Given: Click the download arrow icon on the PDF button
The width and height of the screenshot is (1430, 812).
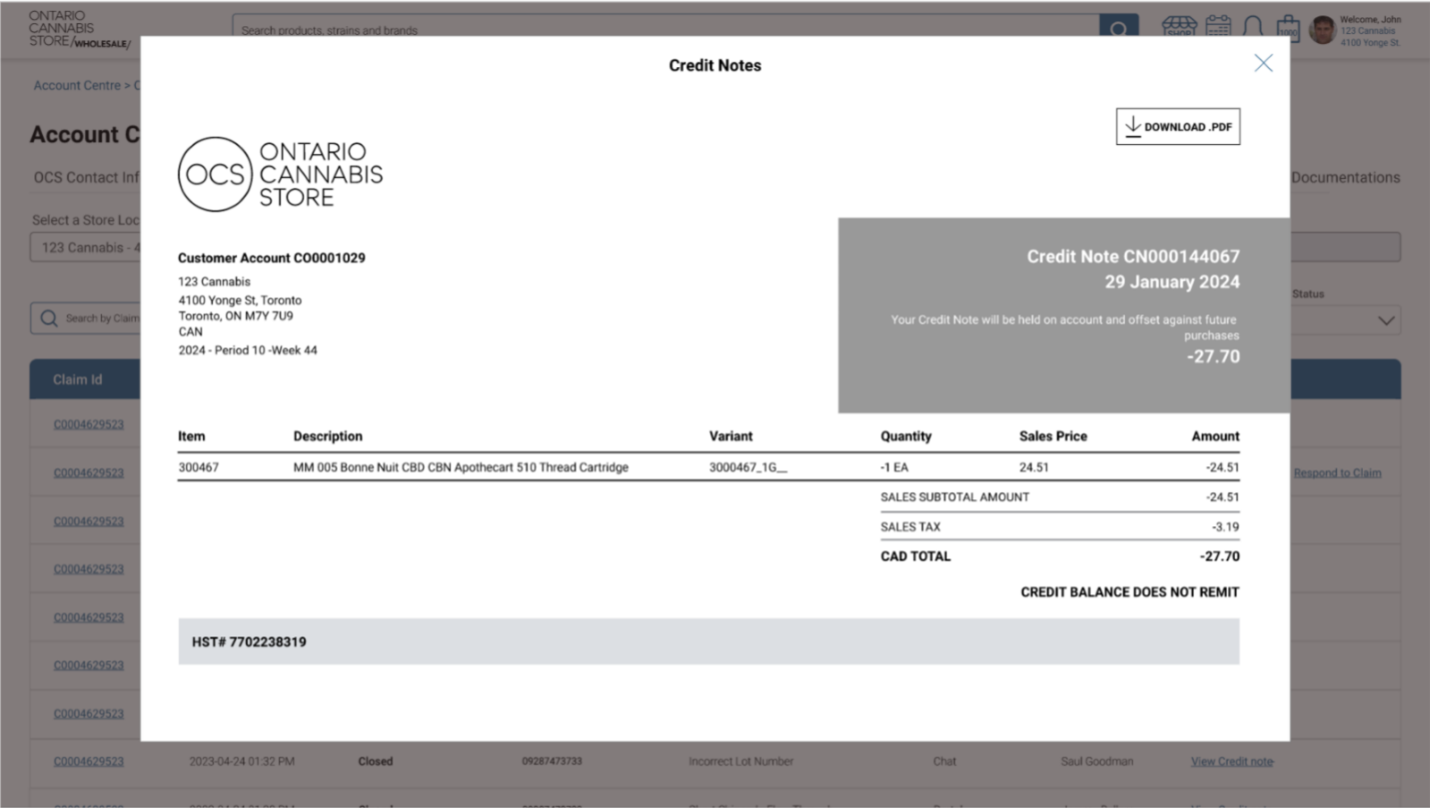Looking at the screenshot, I should [1132, 126].
